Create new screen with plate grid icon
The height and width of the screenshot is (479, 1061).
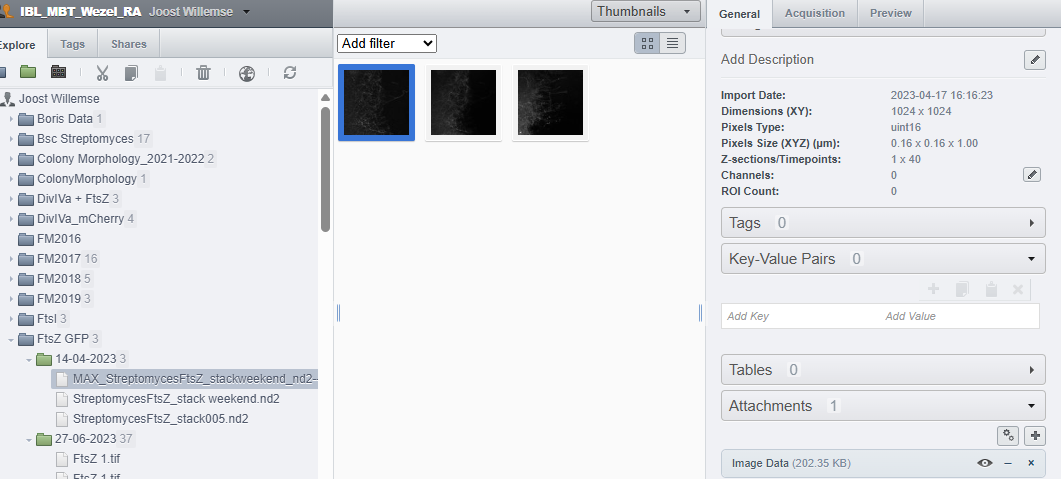point(59,73)
